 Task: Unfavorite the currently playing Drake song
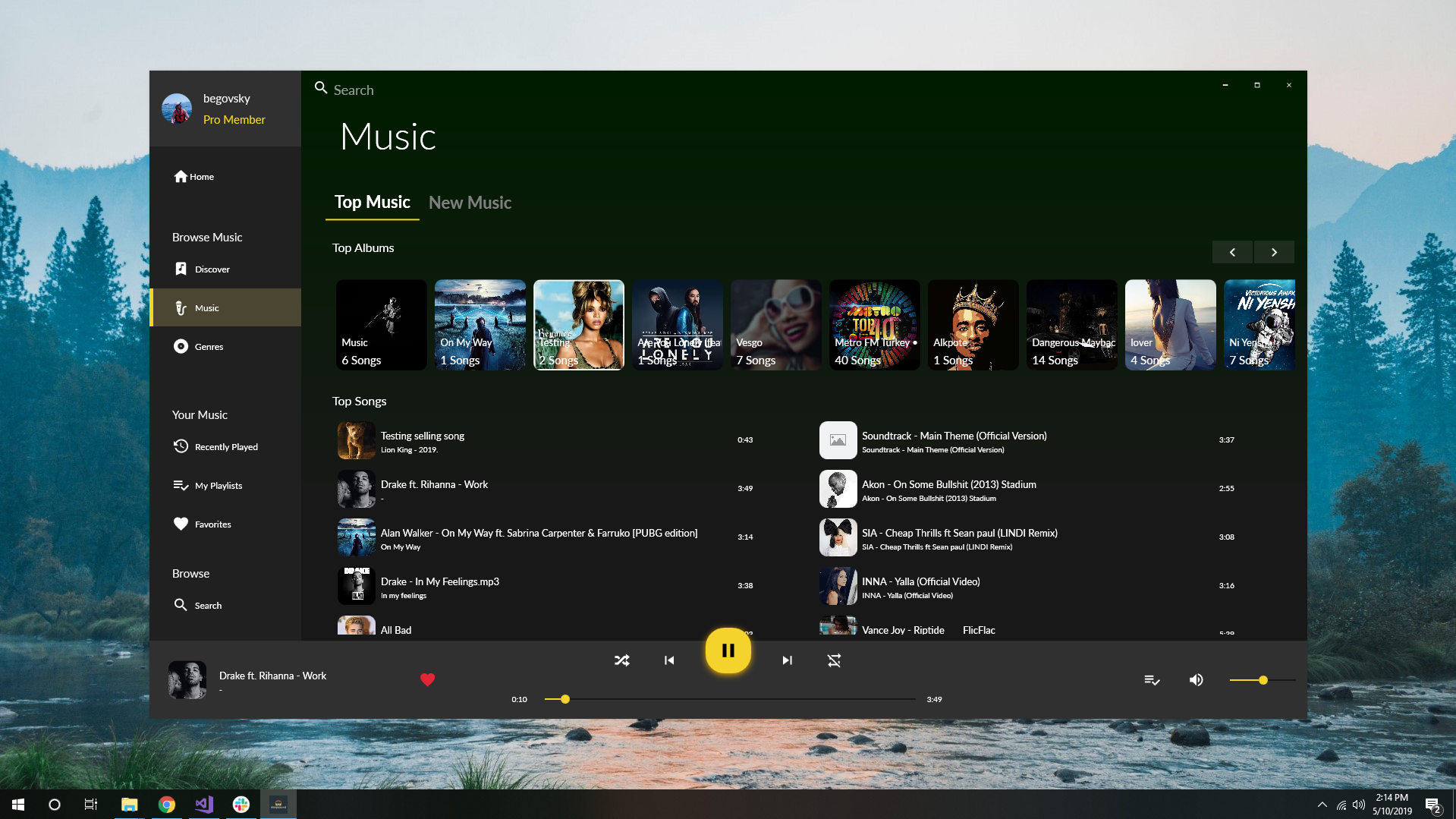[427, 680]
